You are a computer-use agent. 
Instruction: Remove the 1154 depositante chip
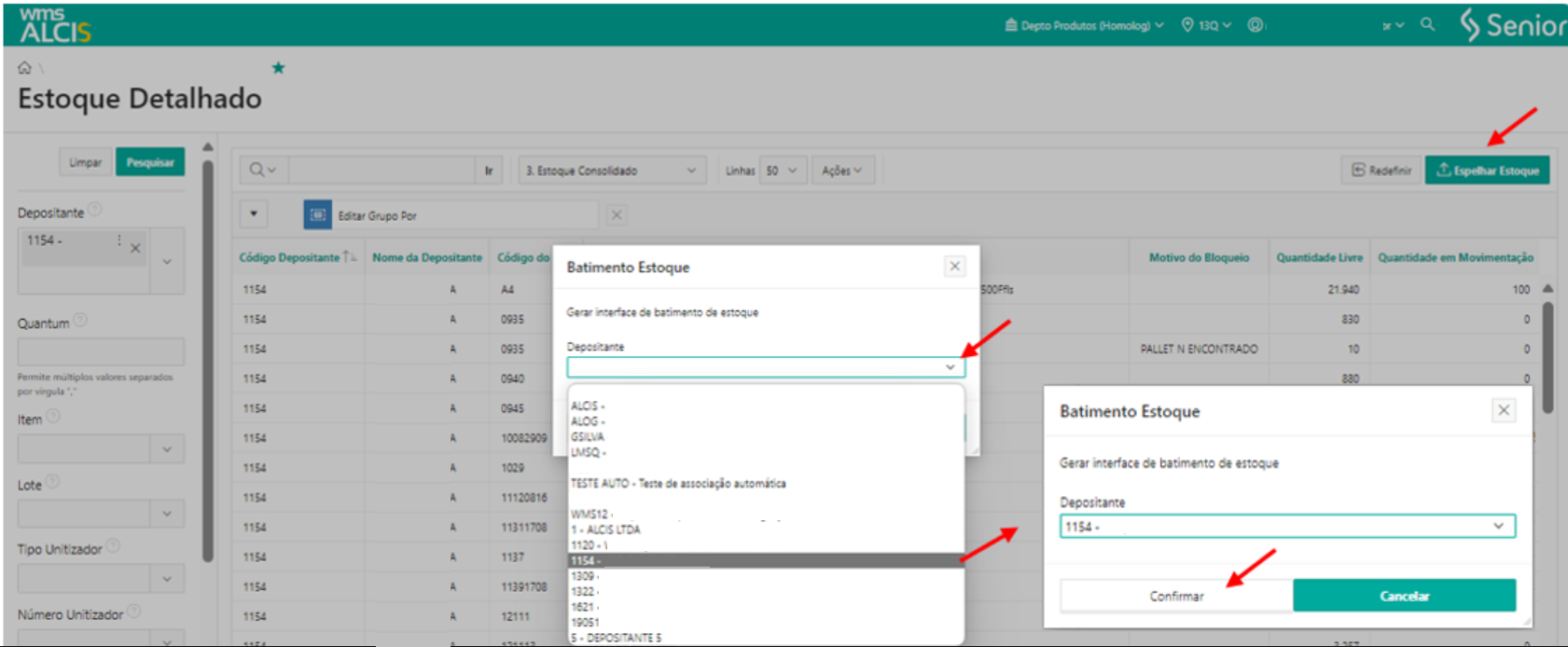pos(135,248)
